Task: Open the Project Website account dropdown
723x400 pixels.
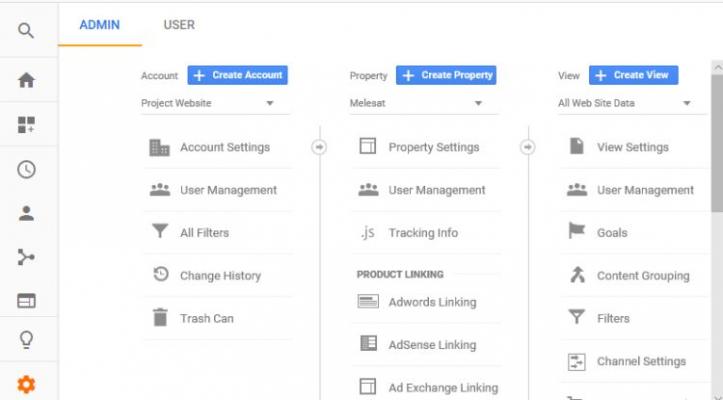Action: coord(215,103)
